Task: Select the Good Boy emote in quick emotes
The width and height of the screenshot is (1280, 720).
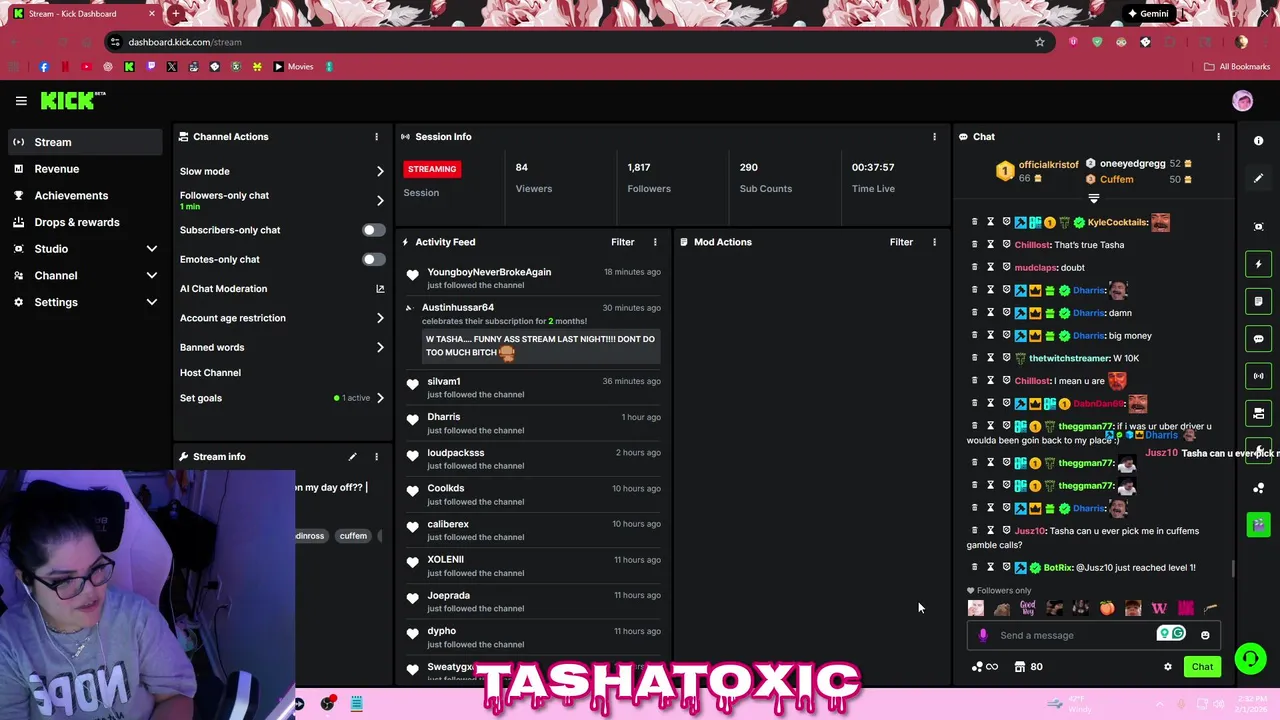Action: coord(1028,608)
